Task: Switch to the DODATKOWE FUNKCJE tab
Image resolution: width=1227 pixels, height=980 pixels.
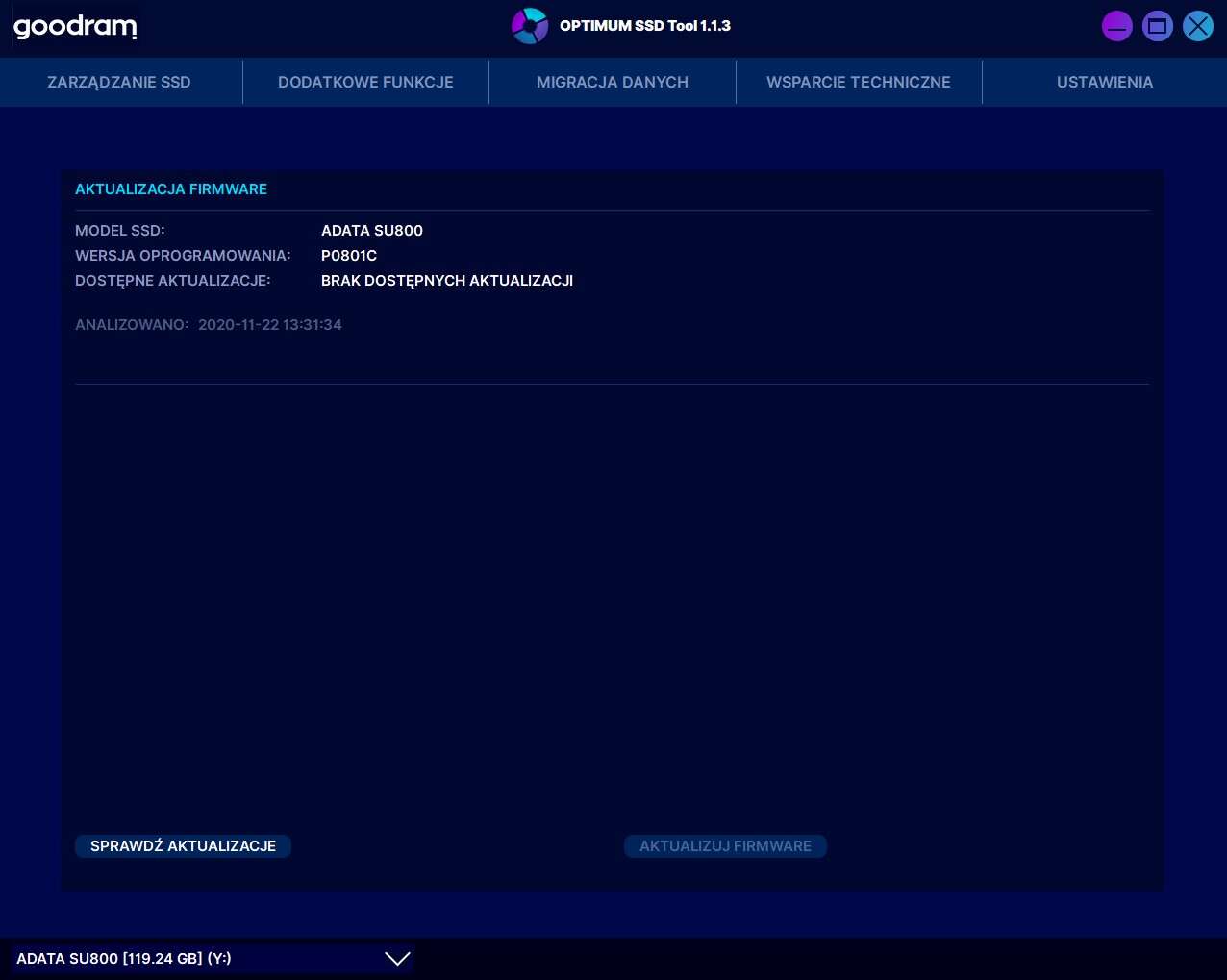Action: [365, 82]
